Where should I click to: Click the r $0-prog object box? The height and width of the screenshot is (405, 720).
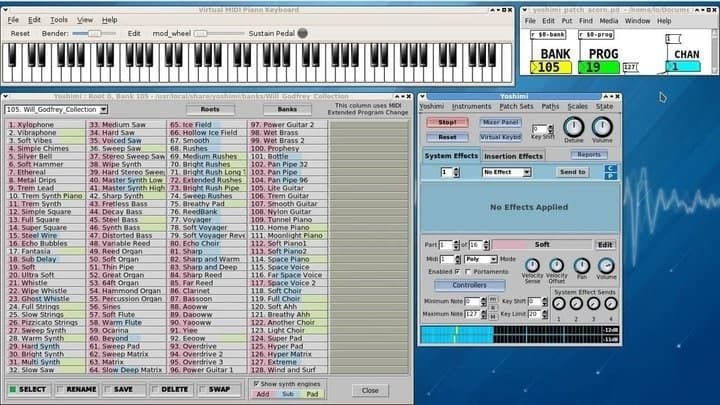[x=596, y=34]
